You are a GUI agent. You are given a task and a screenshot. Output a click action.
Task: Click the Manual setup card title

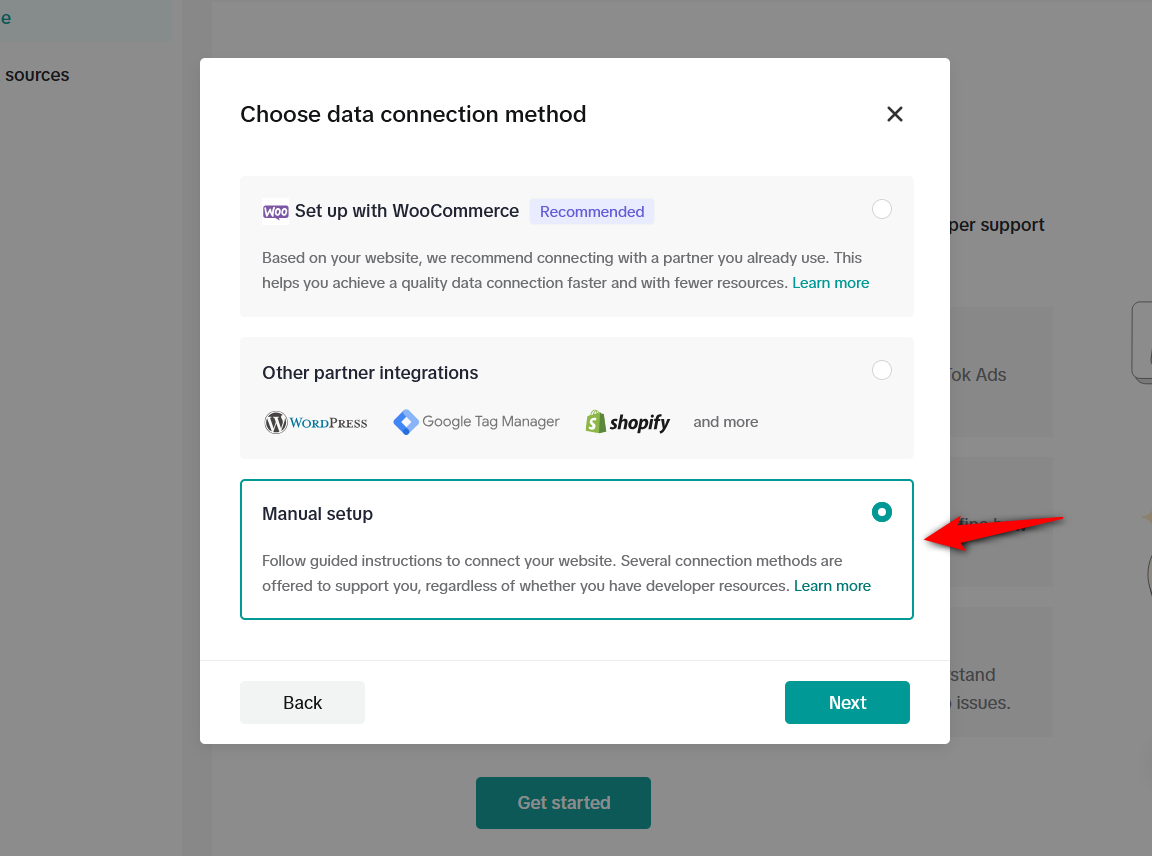click(x=317, y=514)
